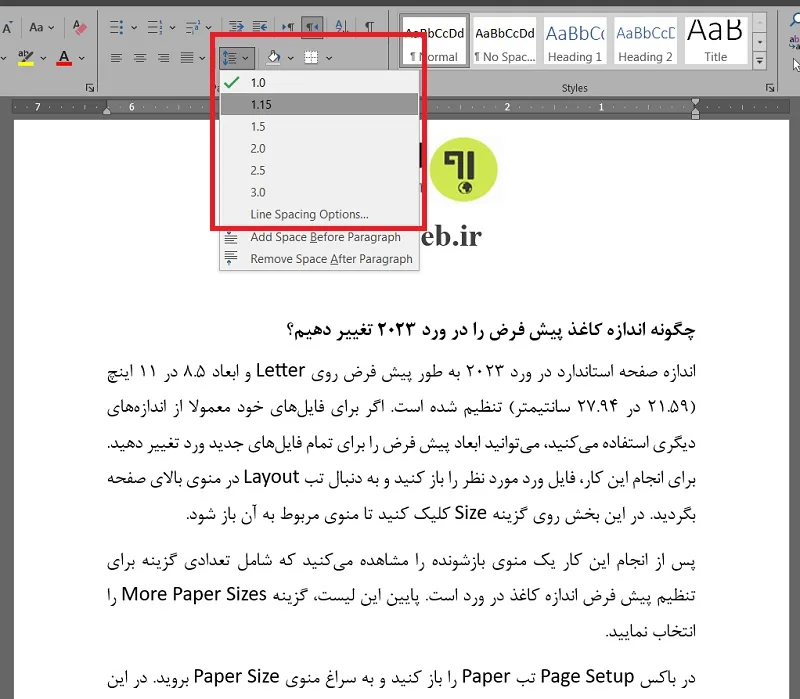Justify the paragraph text
Image resolution: width=800 pixels, height=699 pixels.
(x=187, y=58)
